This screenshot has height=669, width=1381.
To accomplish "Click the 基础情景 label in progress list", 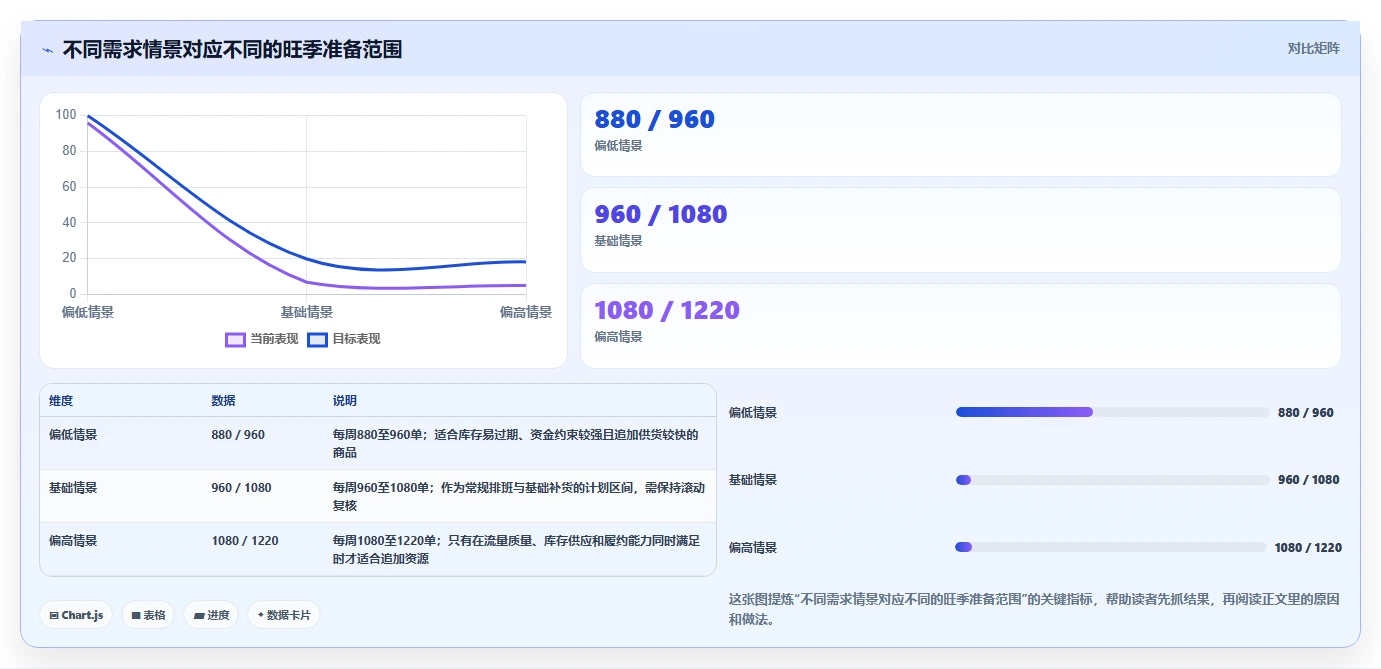I will point(753,480).
